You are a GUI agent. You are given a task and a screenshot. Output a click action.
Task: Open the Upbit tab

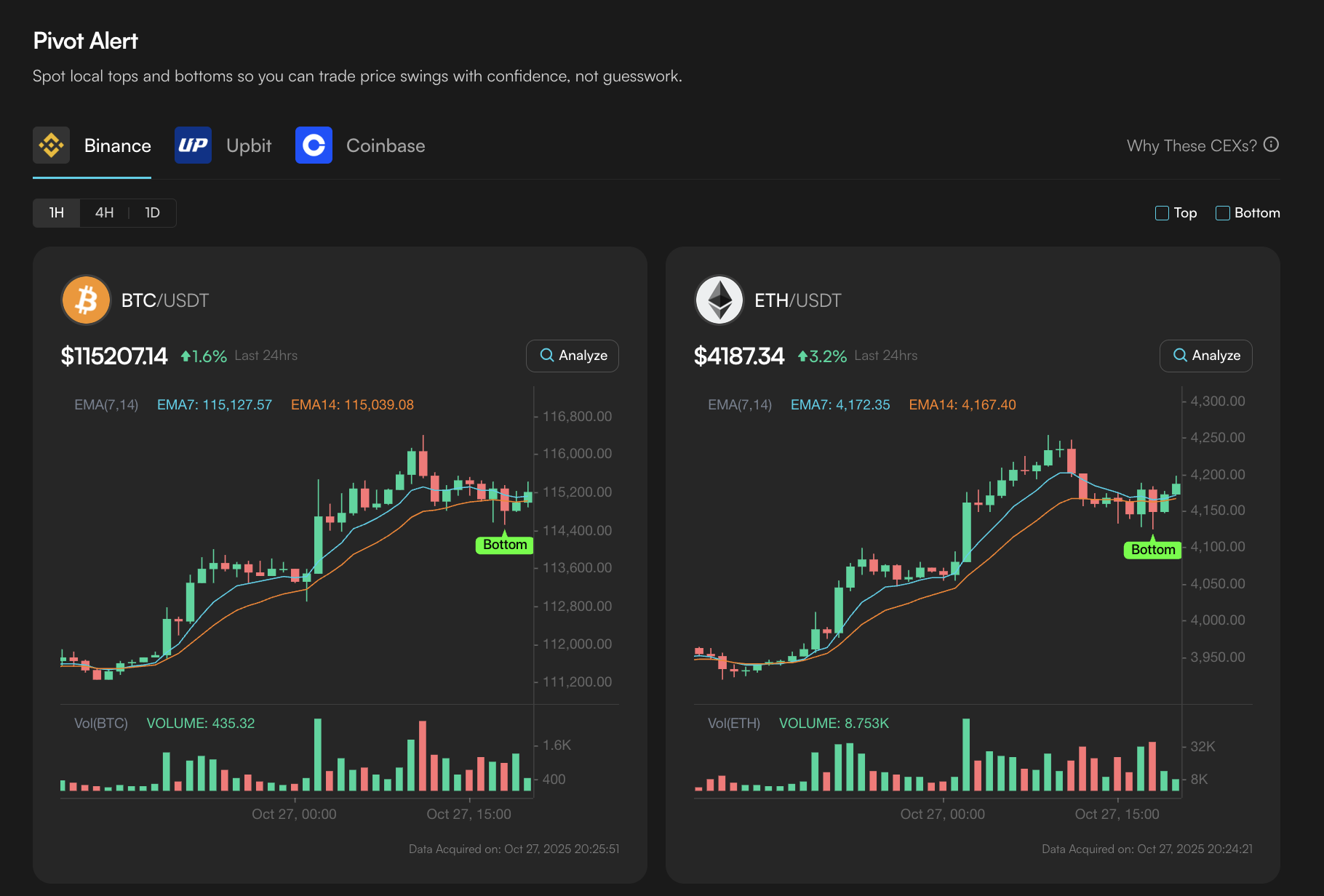pyautogui.click(x=223, y=145)
